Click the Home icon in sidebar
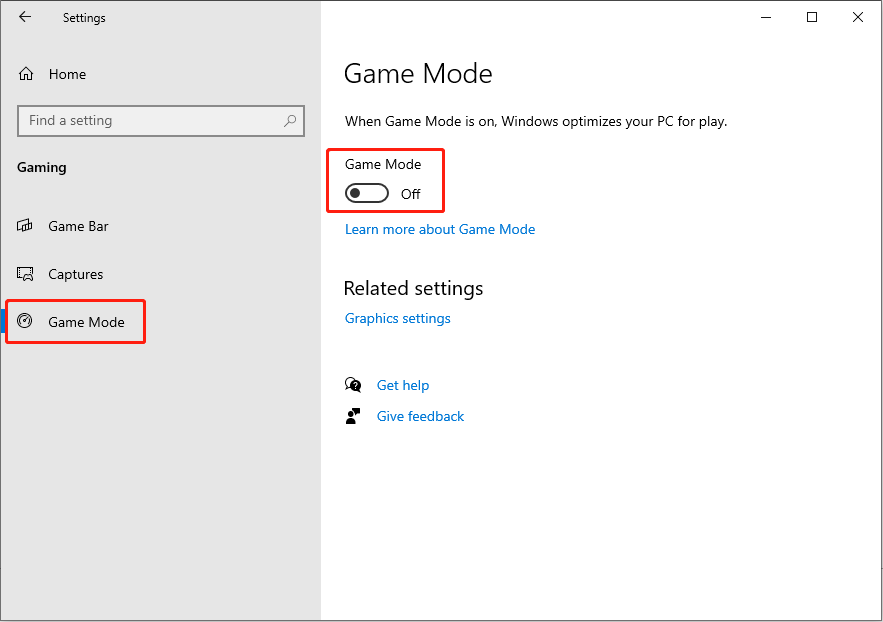Image resolution: width=883 pixels, height=622 pixels. pos(27,74)
